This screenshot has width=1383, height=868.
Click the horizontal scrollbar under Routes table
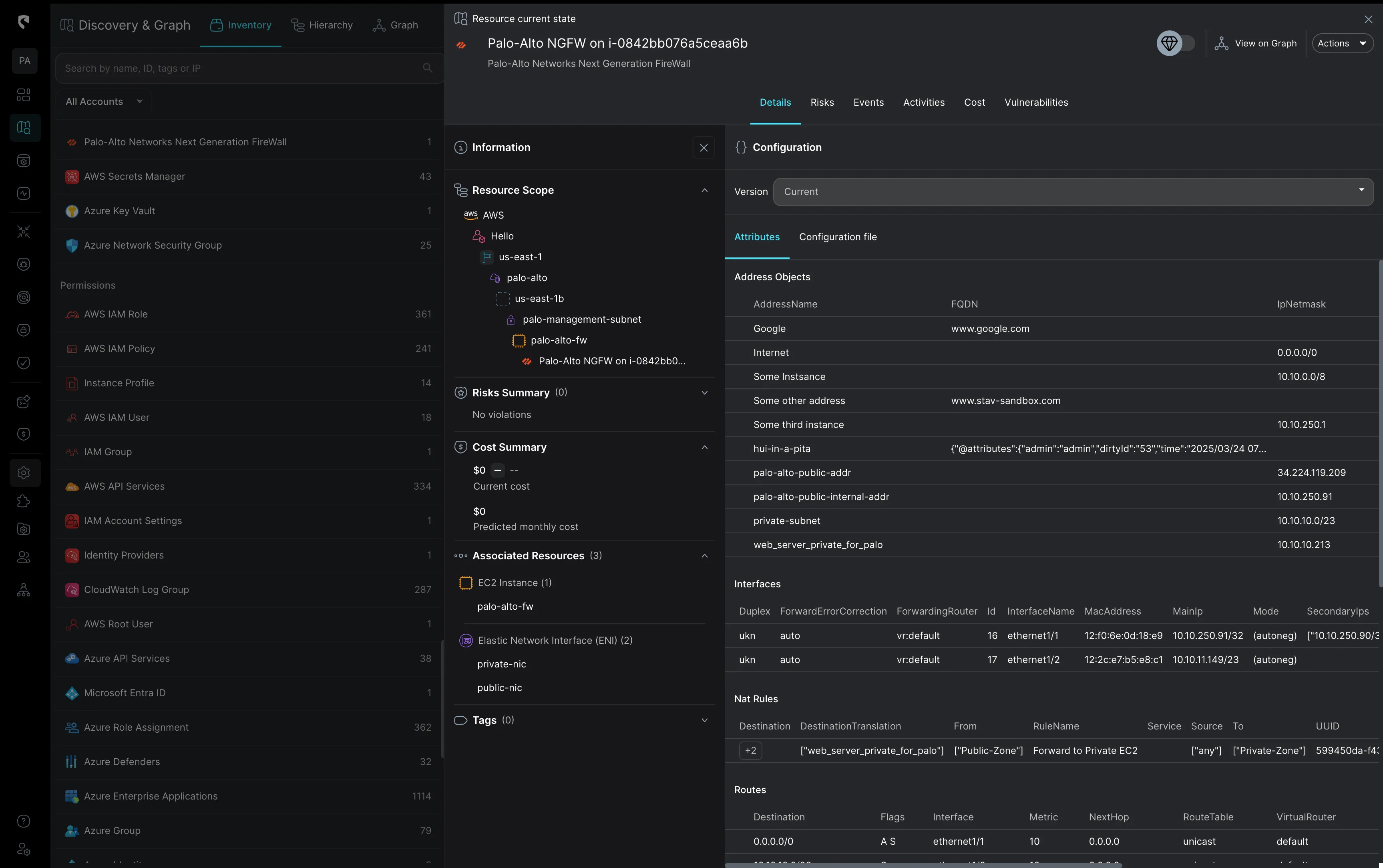click(923, 864)
